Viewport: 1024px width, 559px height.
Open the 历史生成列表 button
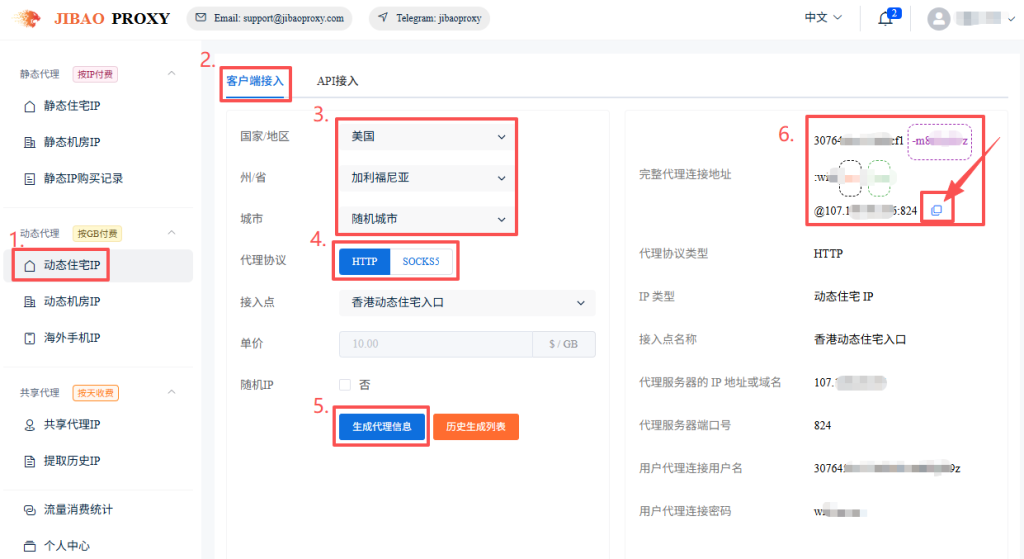coord(475,426)
